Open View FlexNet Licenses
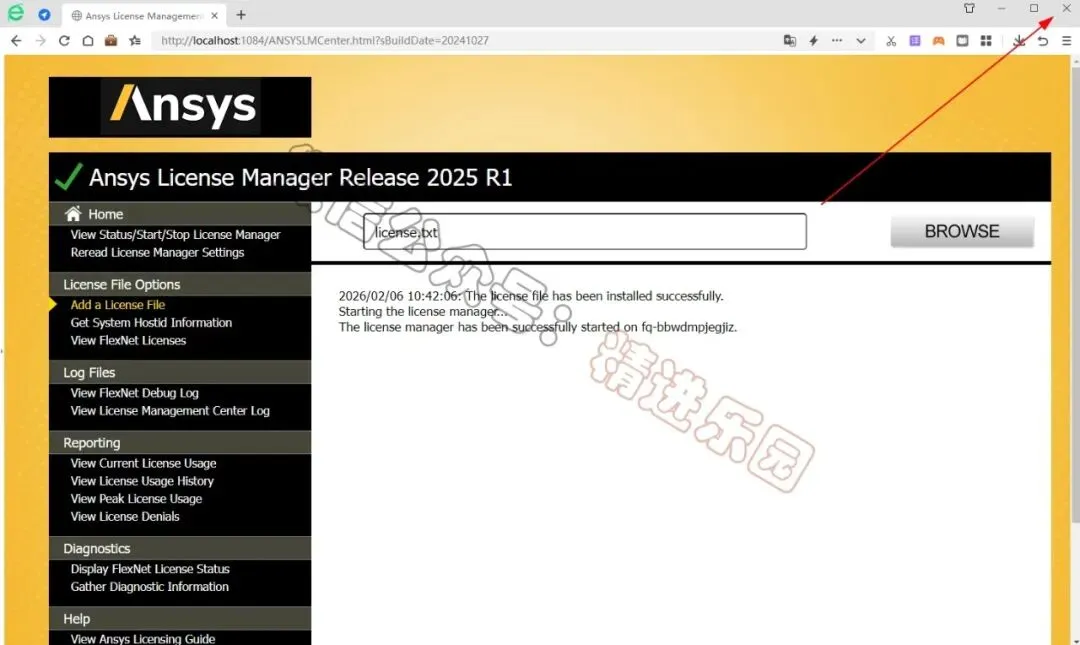Screen dimensions: 1080x645 pos(128,340)
